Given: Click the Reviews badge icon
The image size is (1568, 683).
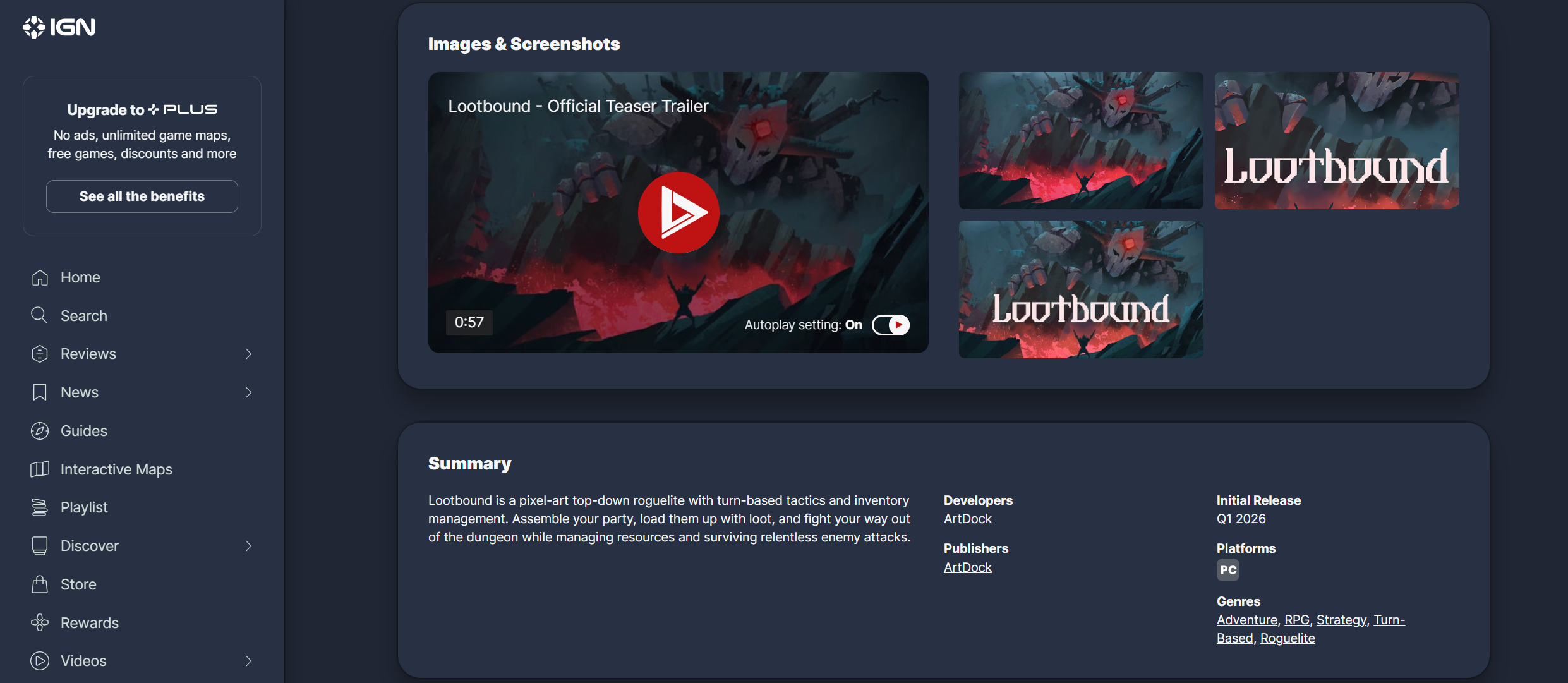Looking at the screenshot, I should coord(40,354).
